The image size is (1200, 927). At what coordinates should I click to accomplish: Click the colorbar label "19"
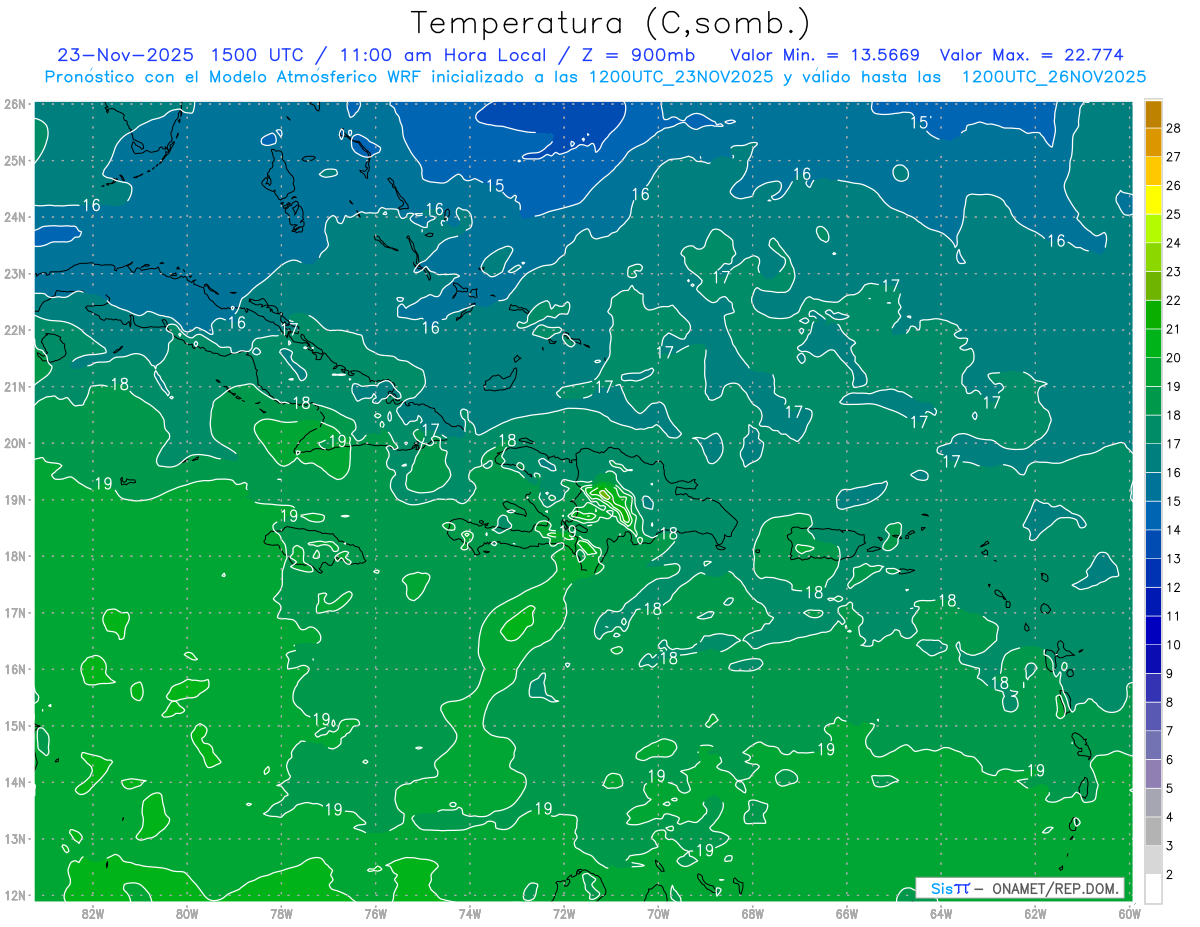pyautogui.click(x=1173, y=387)
